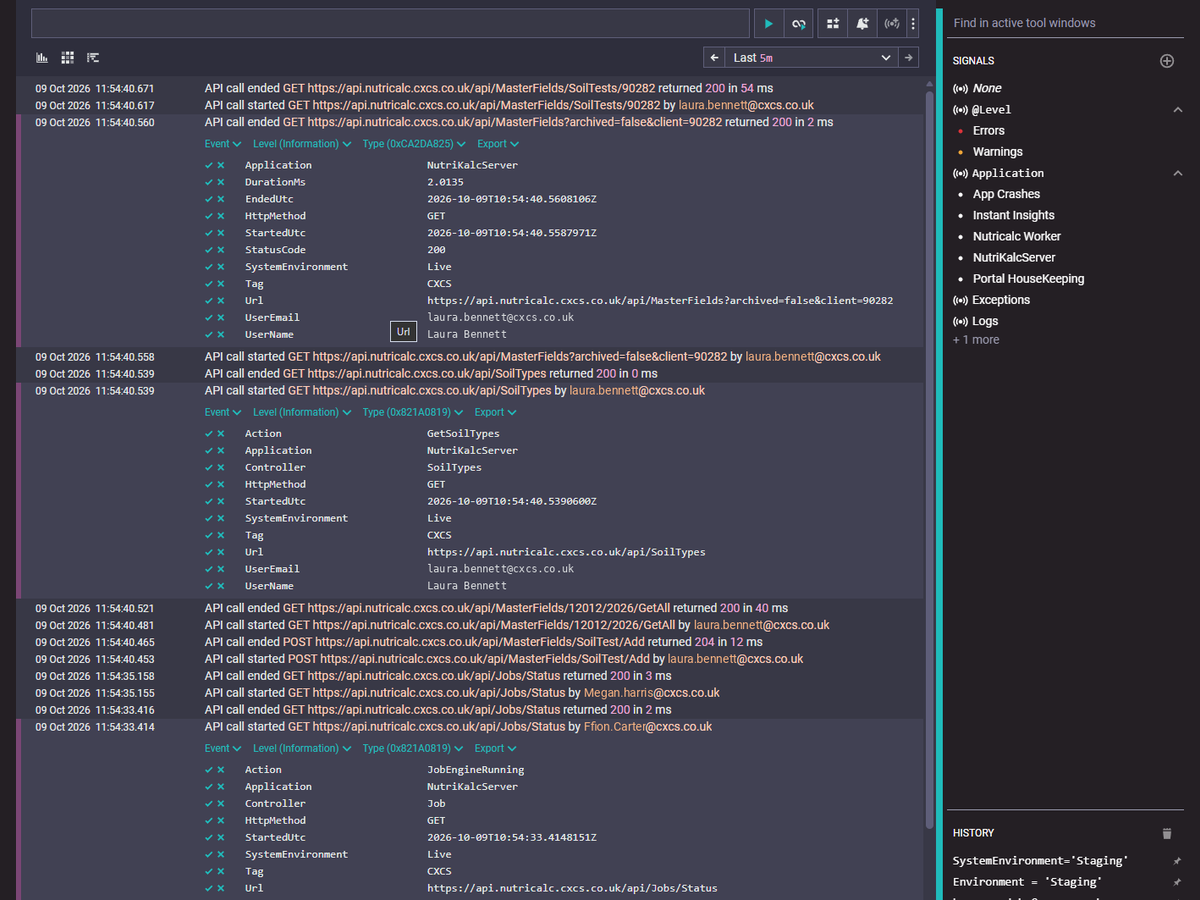The height and width of the screenshot is (900, 1200).
Task: Toggle the Nutricalc Worker signal
Action: pyautogui.click(x=1016, y=236)
